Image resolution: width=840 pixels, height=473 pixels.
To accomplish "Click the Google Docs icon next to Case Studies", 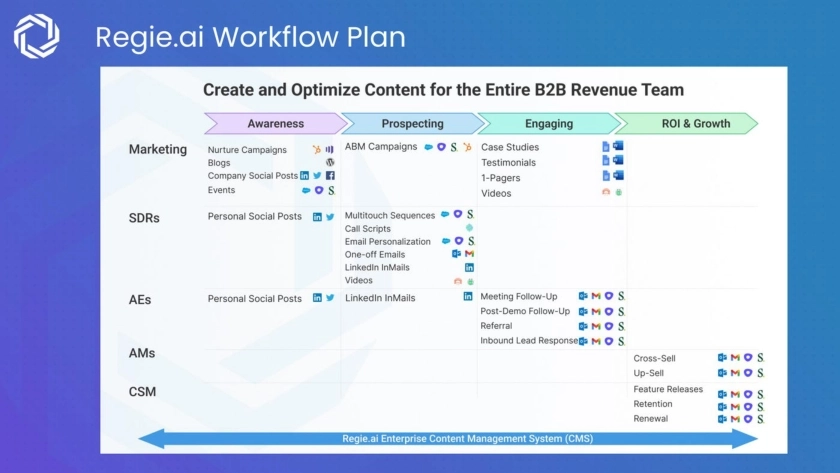I will point(605,147).
